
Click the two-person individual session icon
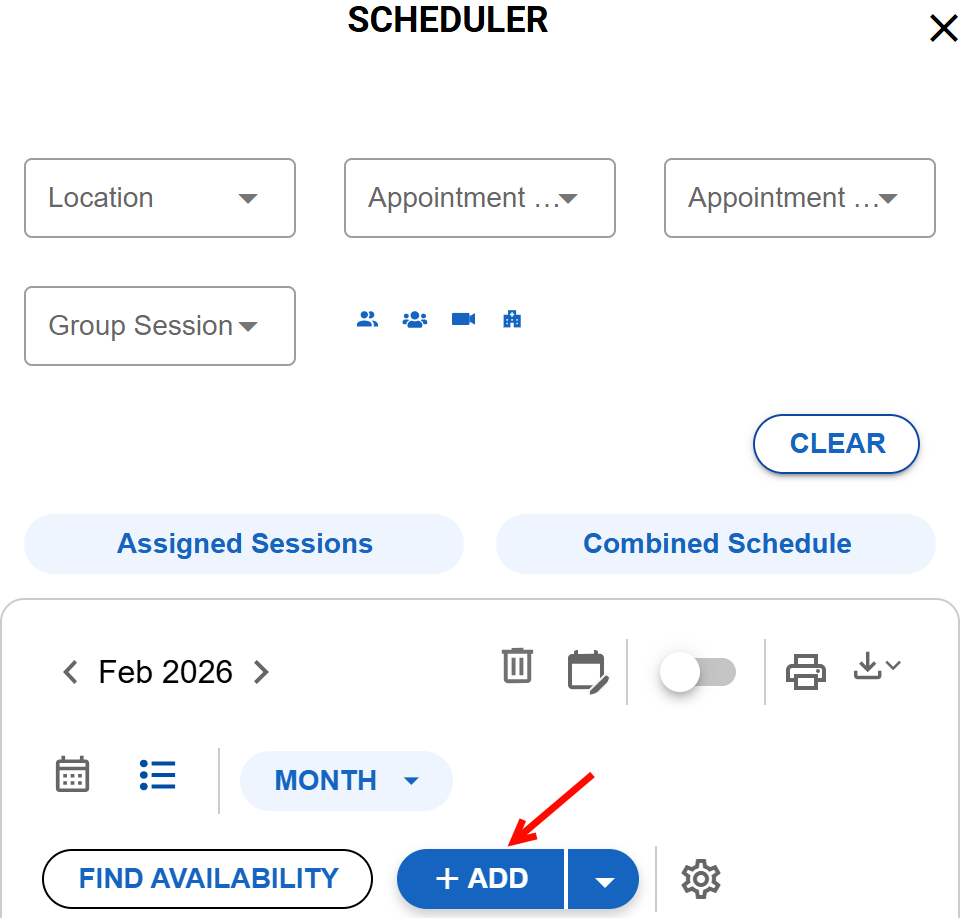click(368, 320)
